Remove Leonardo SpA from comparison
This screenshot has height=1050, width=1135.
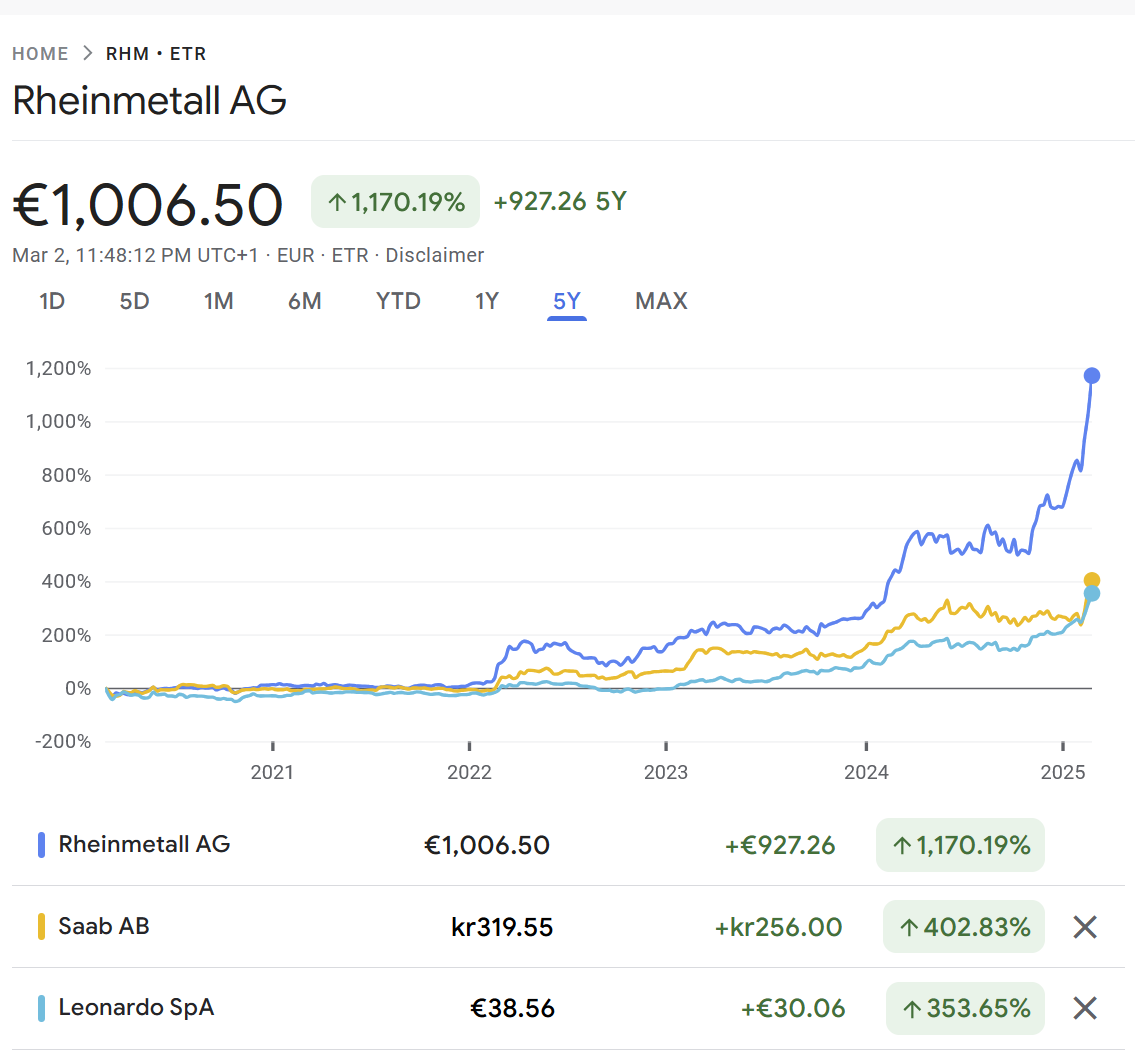tap(1085, 1009)
